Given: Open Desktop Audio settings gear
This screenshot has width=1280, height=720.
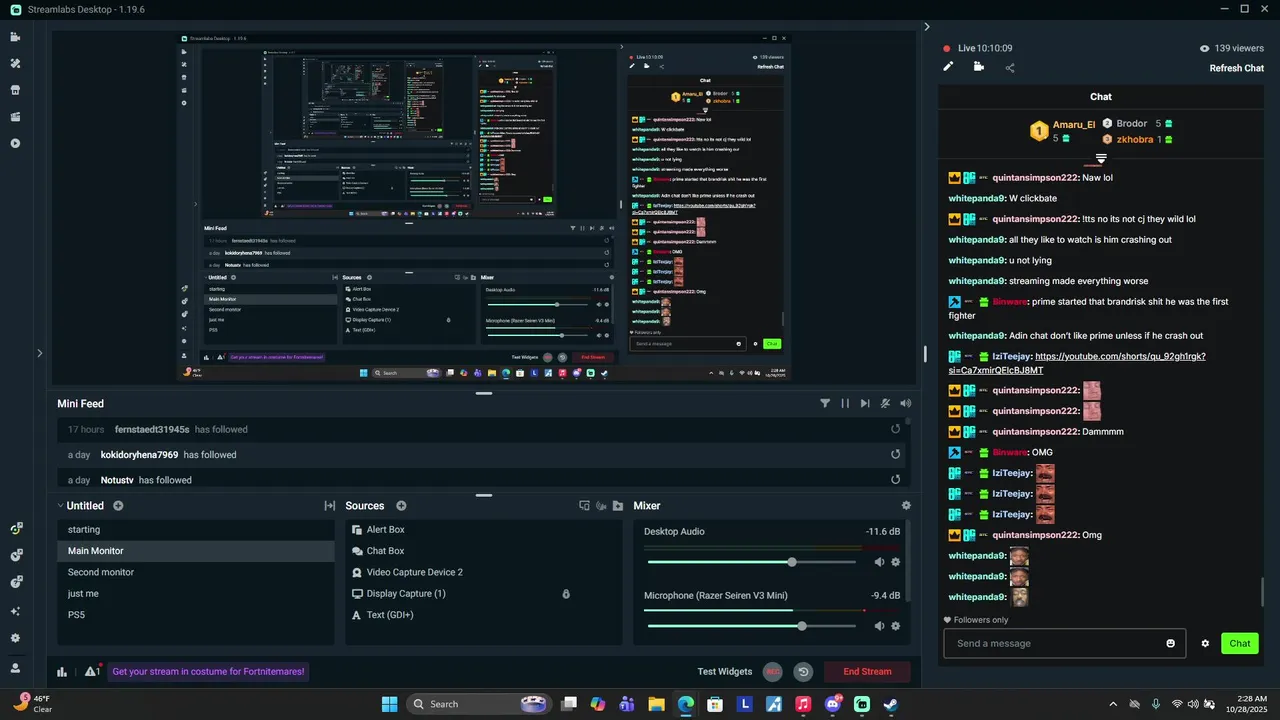Looking at the screenshot, I should (x=895, y=562).
